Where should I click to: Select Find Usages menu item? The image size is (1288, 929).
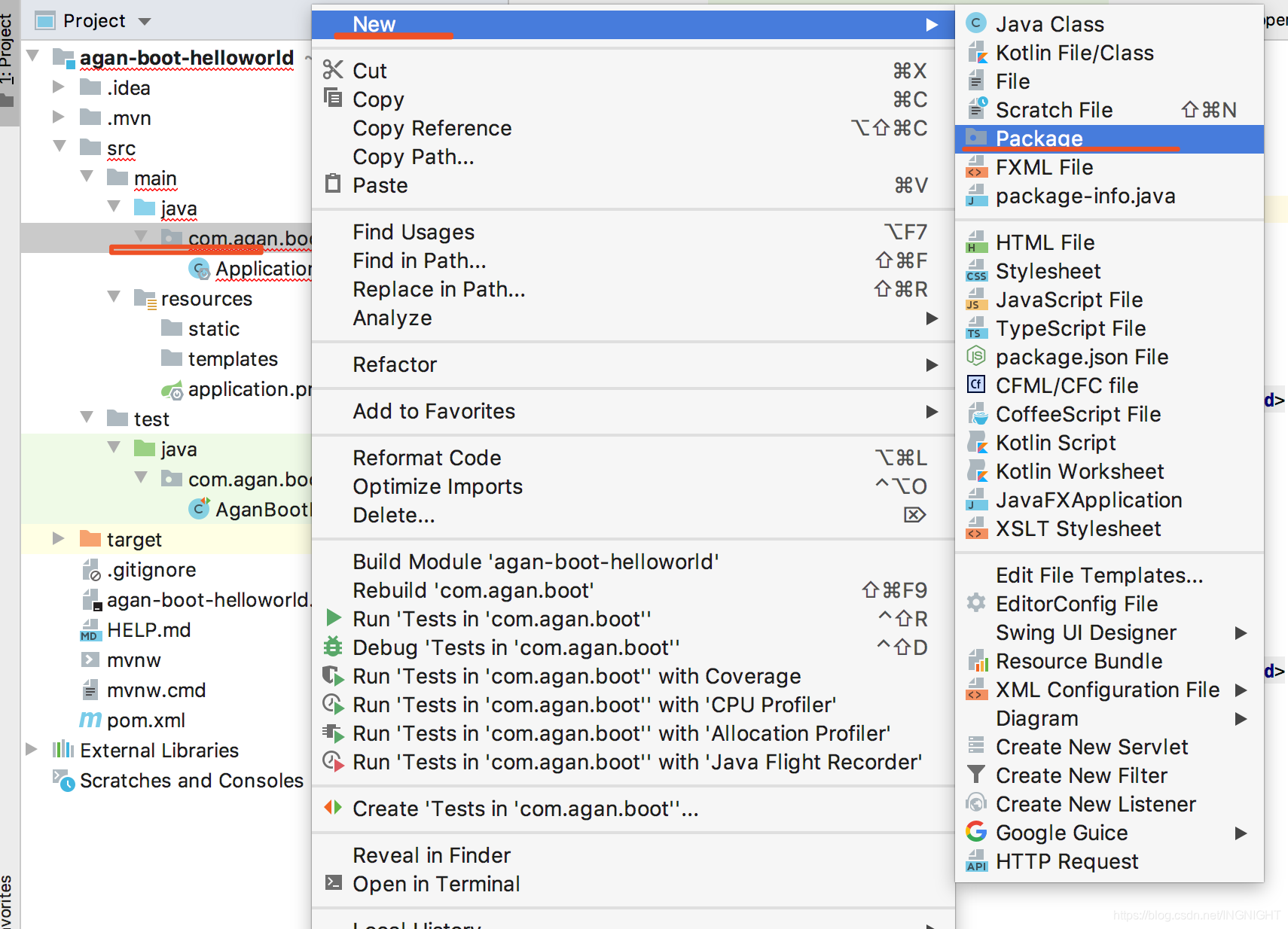click(633, 232)
